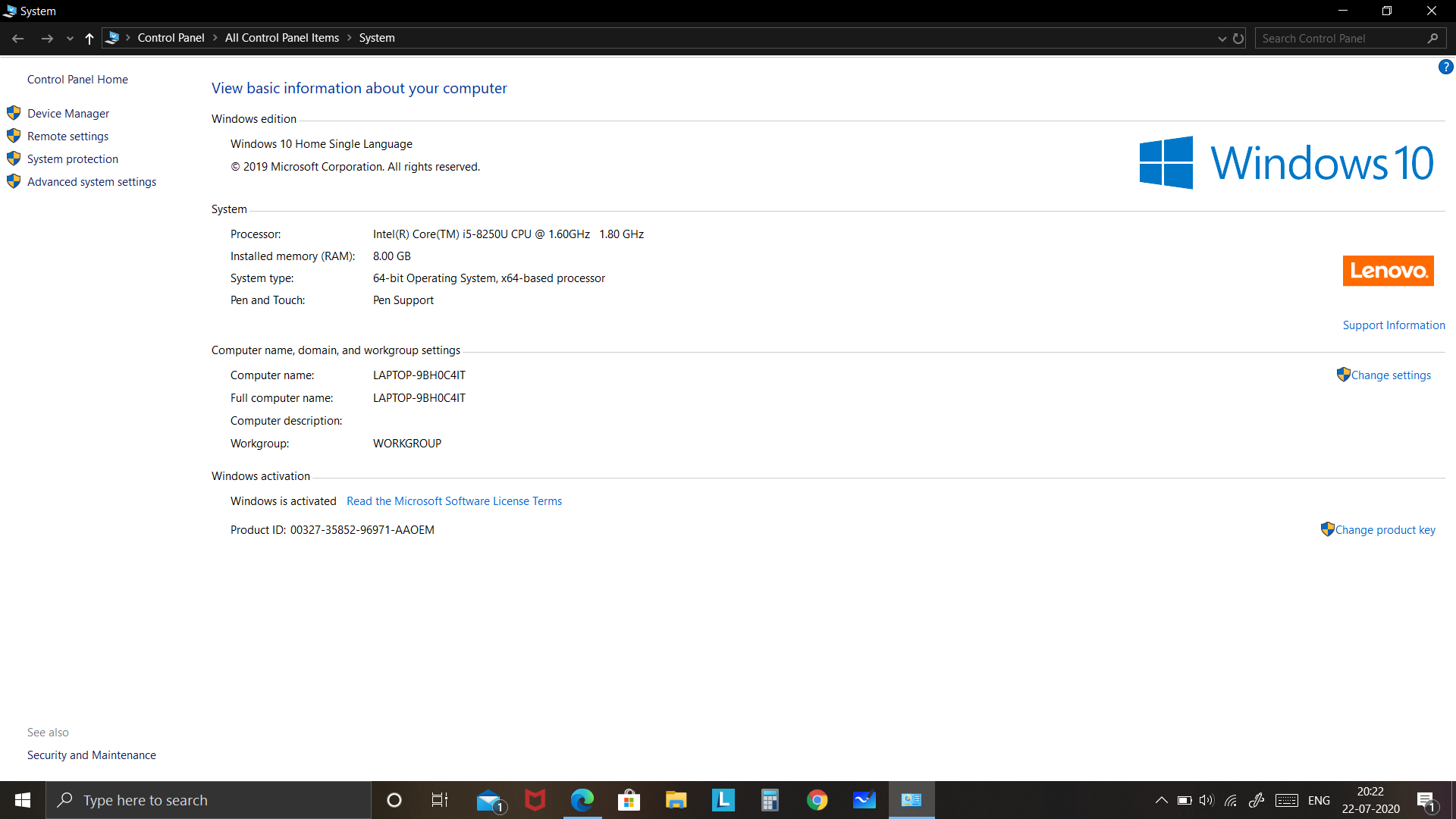The width and height of the screenshot is (1456, 819).
Task: Open Task View on taskbar
Action: tap(440, 800)
